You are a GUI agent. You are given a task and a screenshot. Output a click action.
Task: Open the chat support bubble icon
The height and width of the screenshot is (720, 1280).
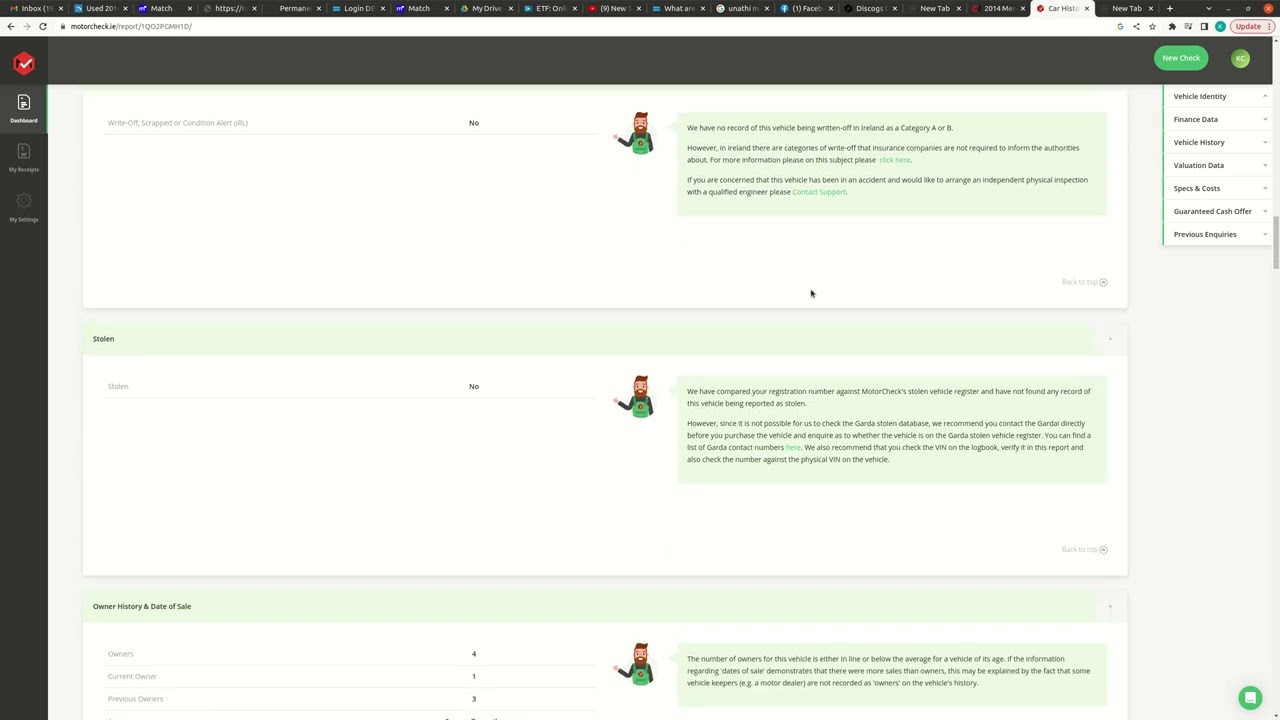tap(1249, 697)
